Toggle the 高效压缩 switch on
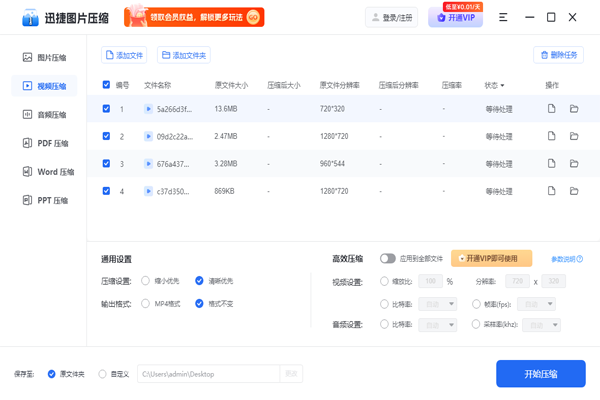Image resolution: width=600 pixels, height=400 pixels. 387,258
